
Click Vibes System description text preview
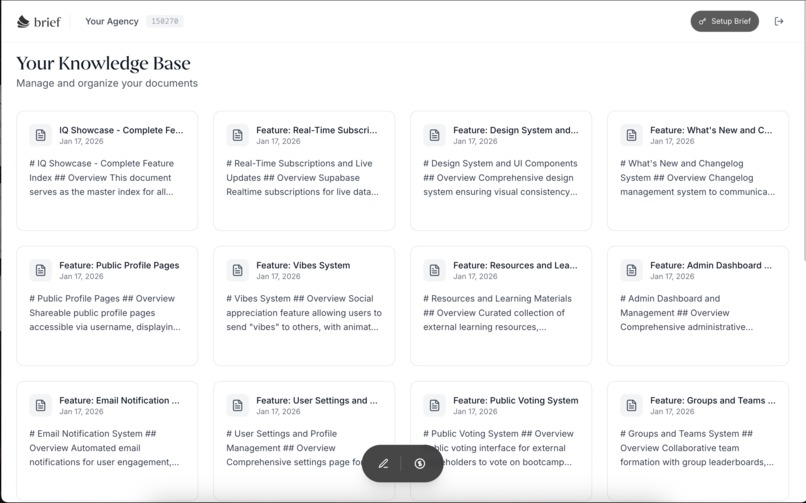pos(304,312)
